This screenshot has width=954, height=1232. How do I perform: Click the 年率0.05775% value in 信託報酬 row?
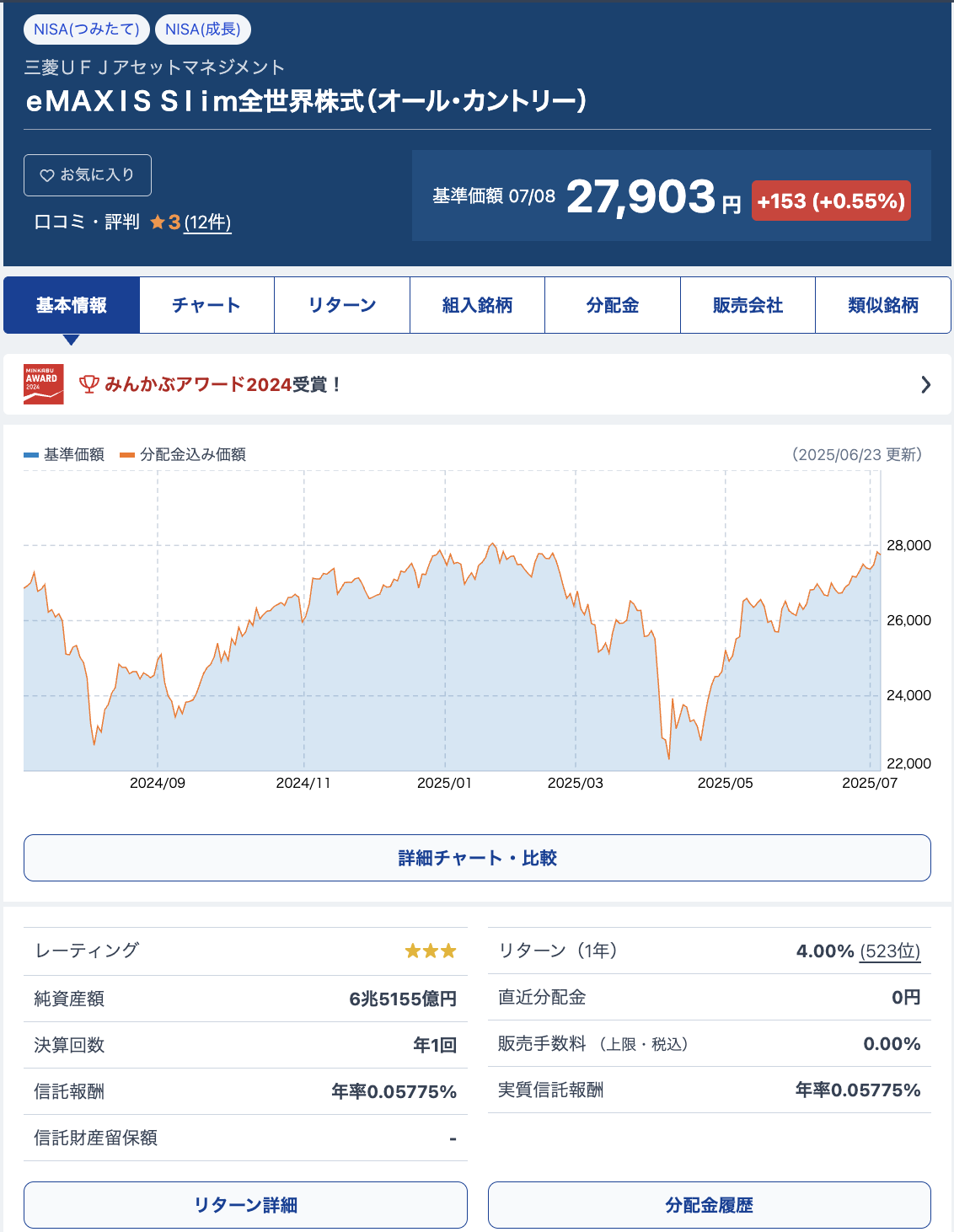pos(394,1092)
